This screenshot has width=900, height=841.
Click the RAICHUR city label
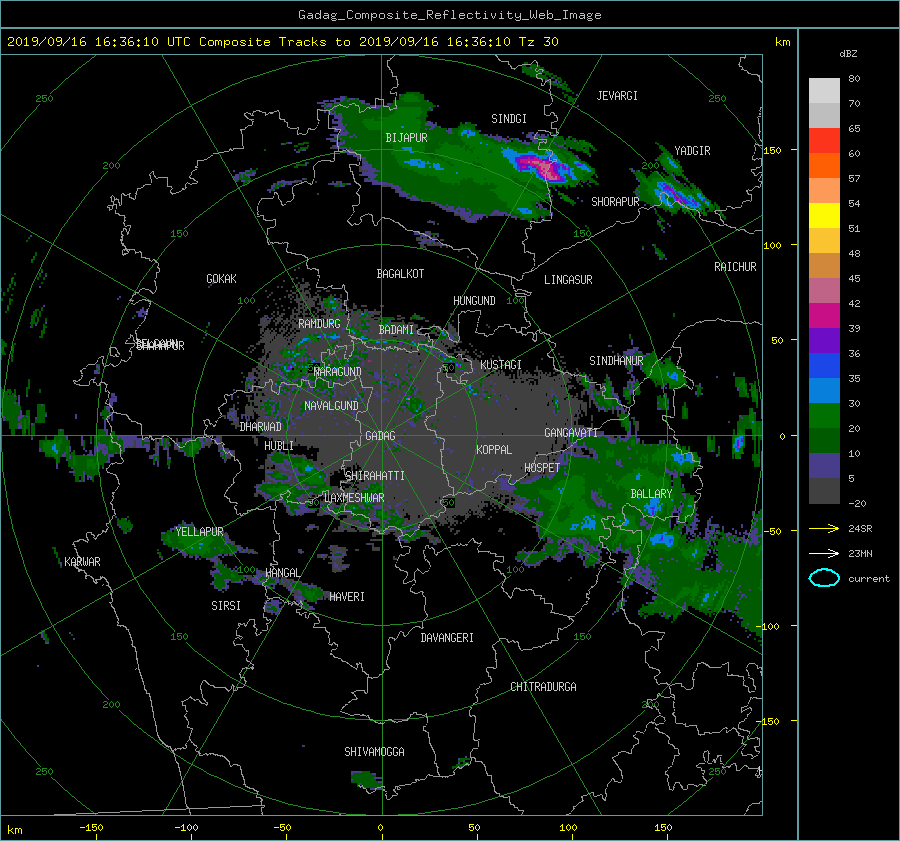tap(735, 267)
